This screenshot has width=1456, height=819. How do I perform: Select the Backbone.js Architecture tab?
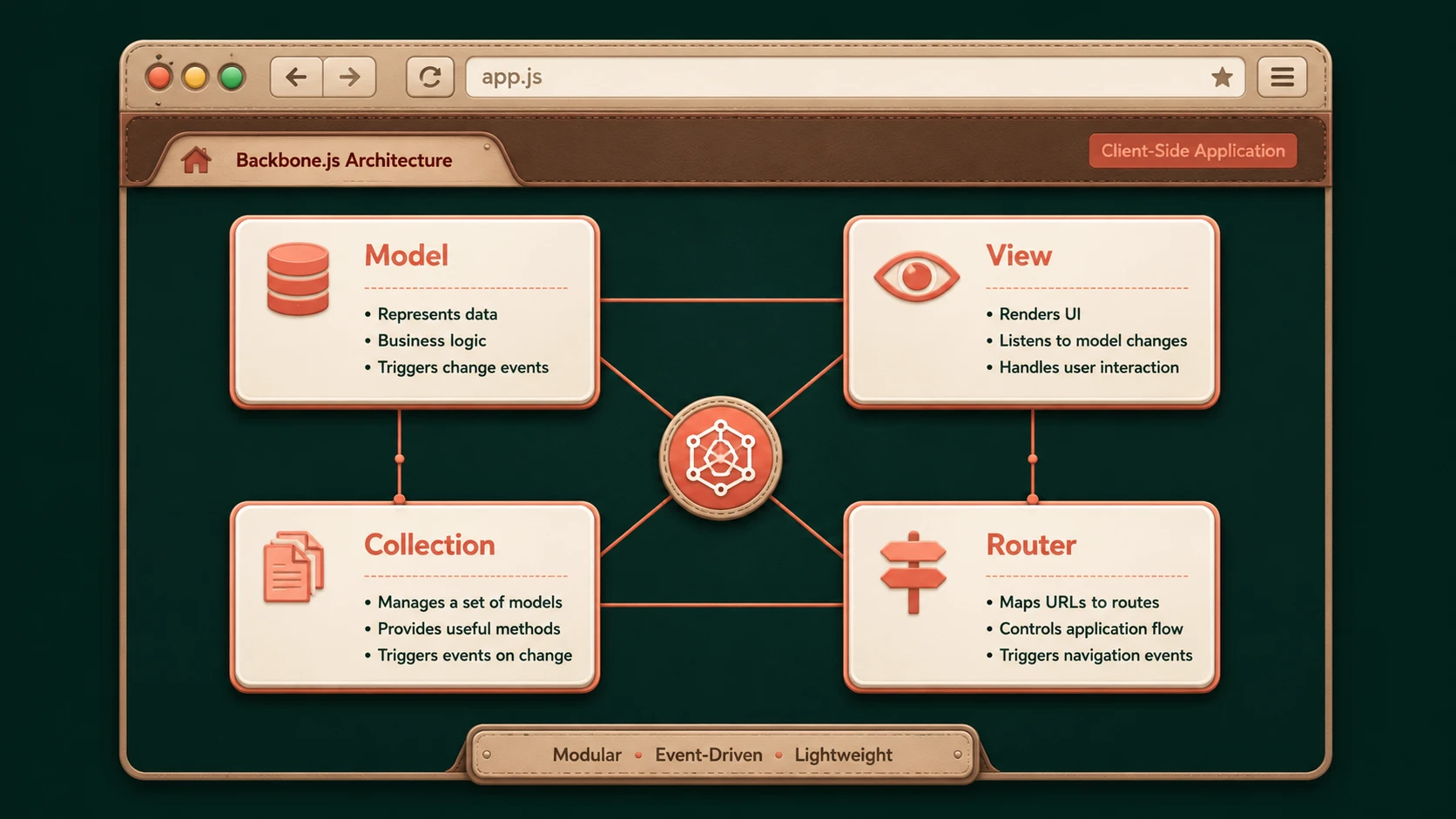pyautogui.click(x=335, y=160)
